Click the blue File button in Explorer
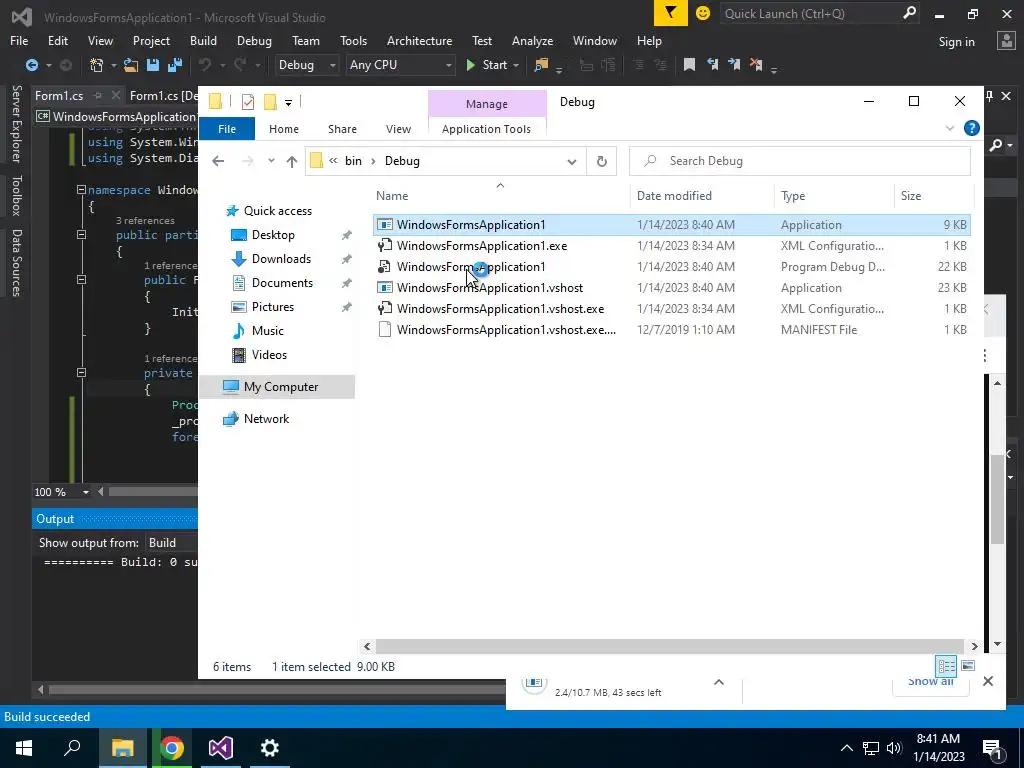 tap(227, 129)
